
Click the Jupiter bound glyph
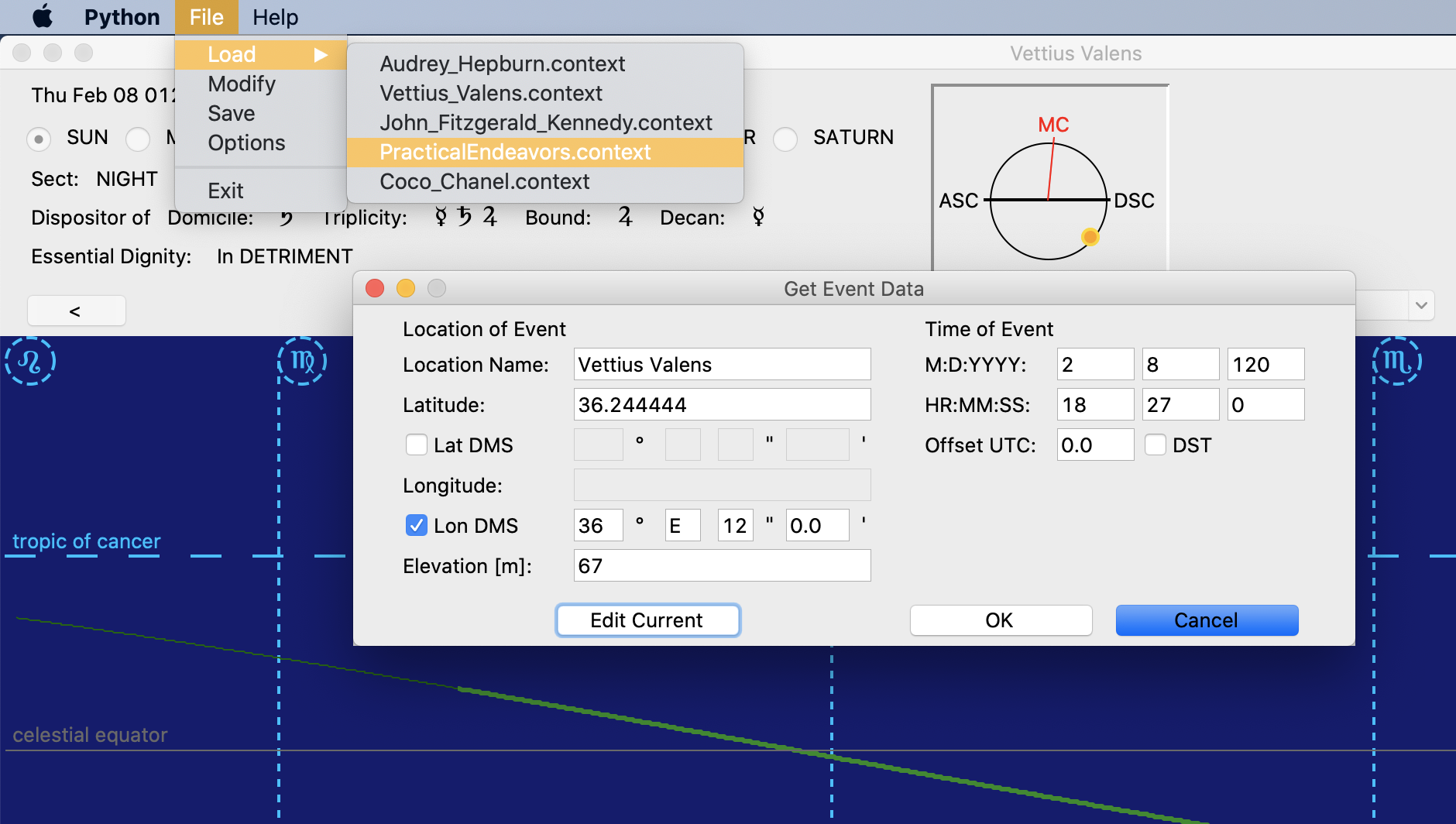(625, 218)
